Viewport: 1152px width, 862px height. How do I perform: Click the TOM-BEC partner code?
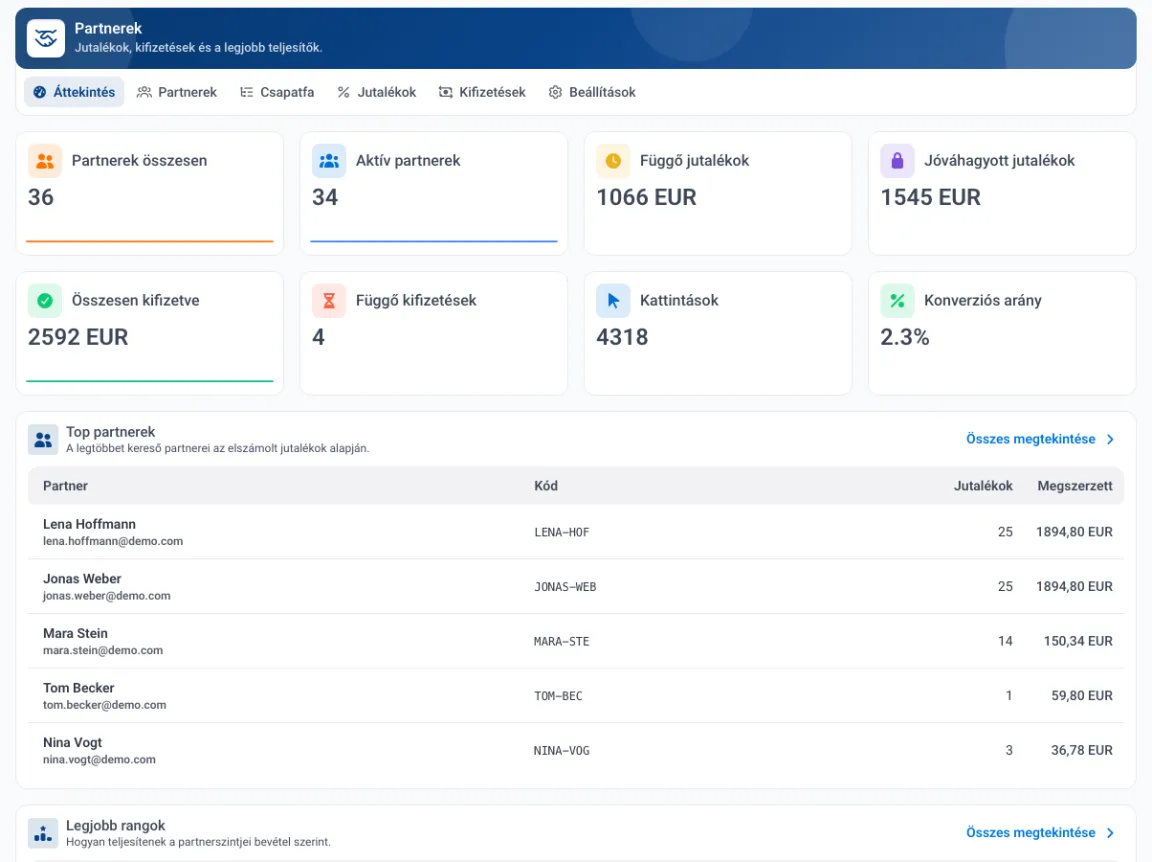[558, 696]
